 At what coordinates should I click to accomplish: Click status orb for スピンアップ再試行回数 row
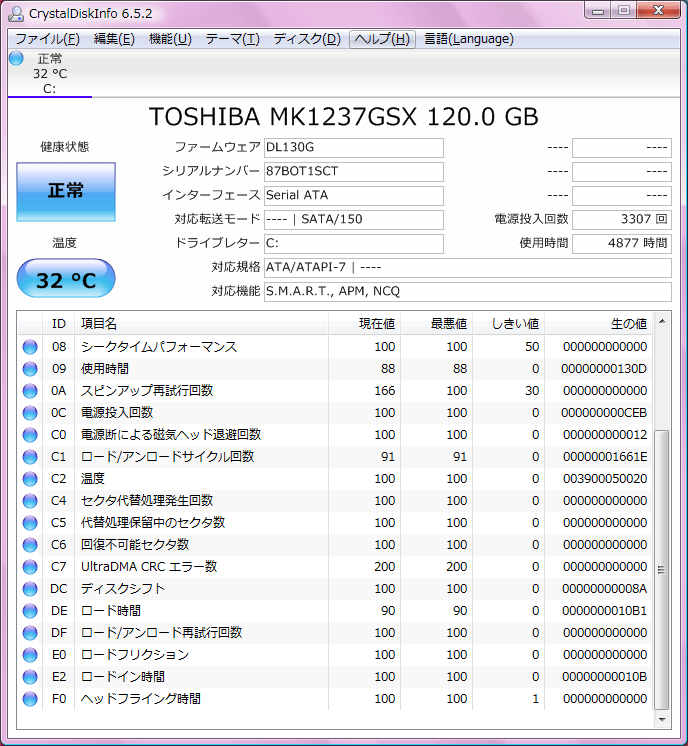point(30,391)
